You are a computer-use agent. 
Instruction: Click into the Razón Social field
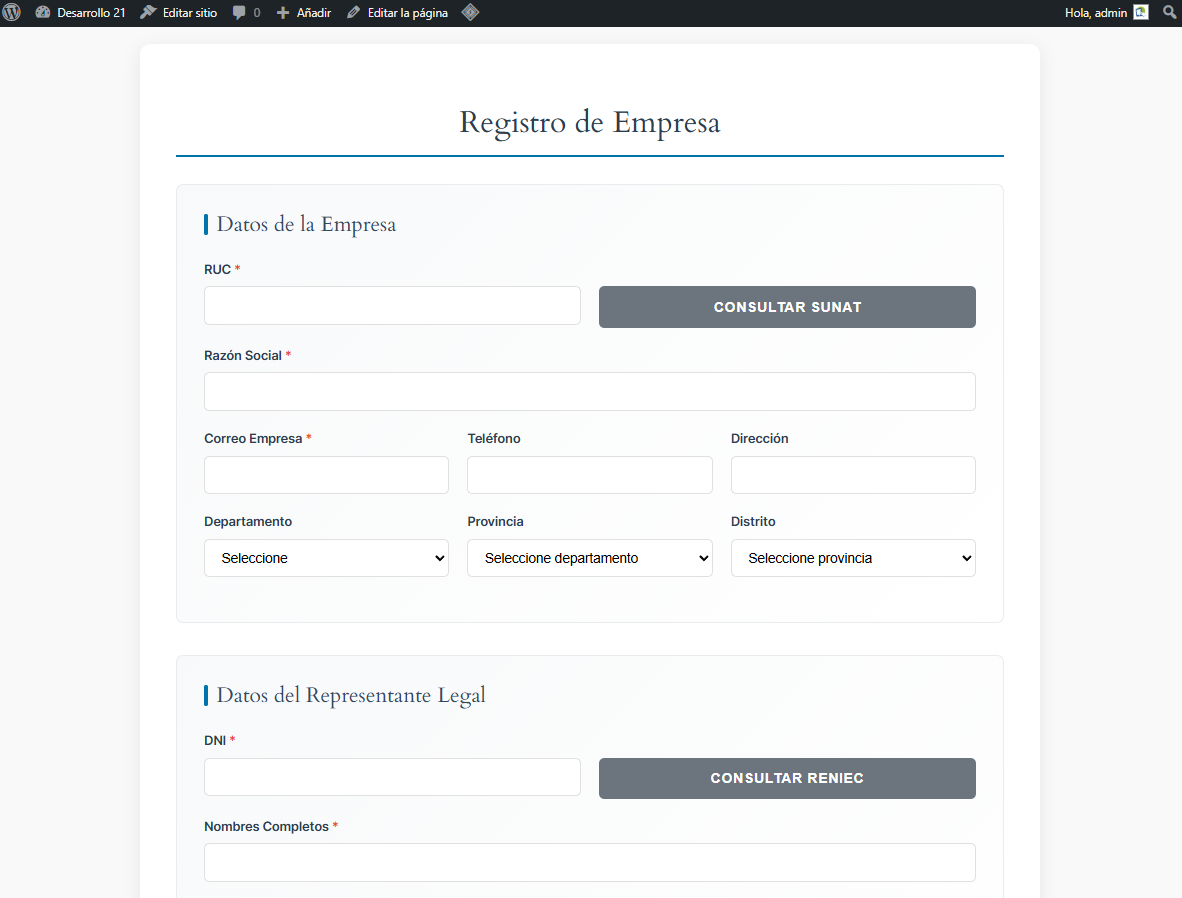coord(589,392)
